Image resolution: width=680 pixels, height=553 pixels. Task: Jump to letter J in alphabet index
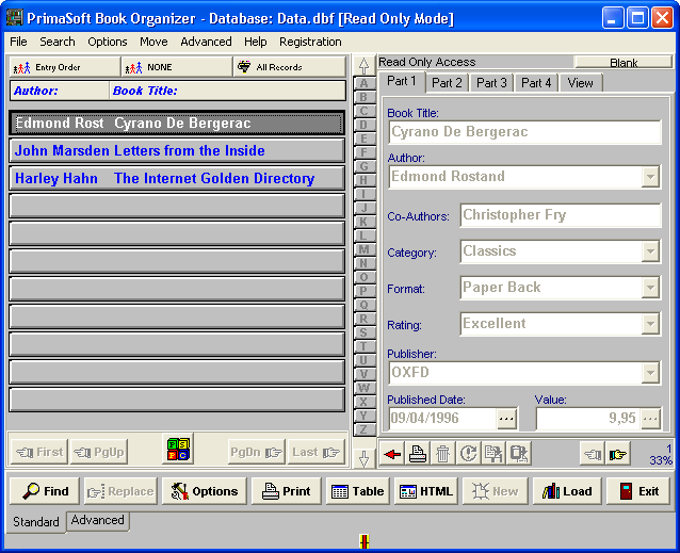(364, 208)
